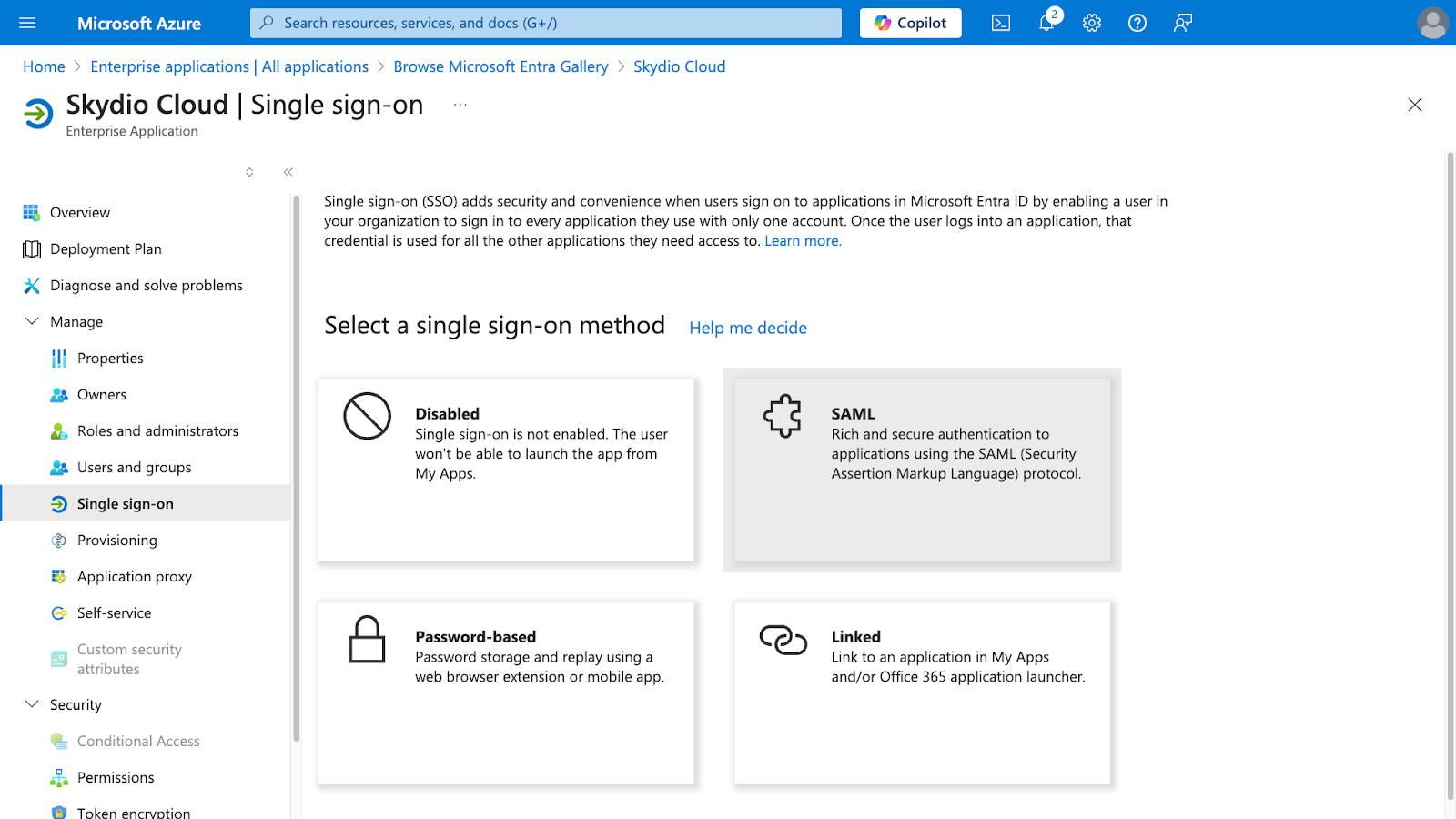1456x819 pixels.
Task: Open Permissions menu item
Action: (146, 777)
